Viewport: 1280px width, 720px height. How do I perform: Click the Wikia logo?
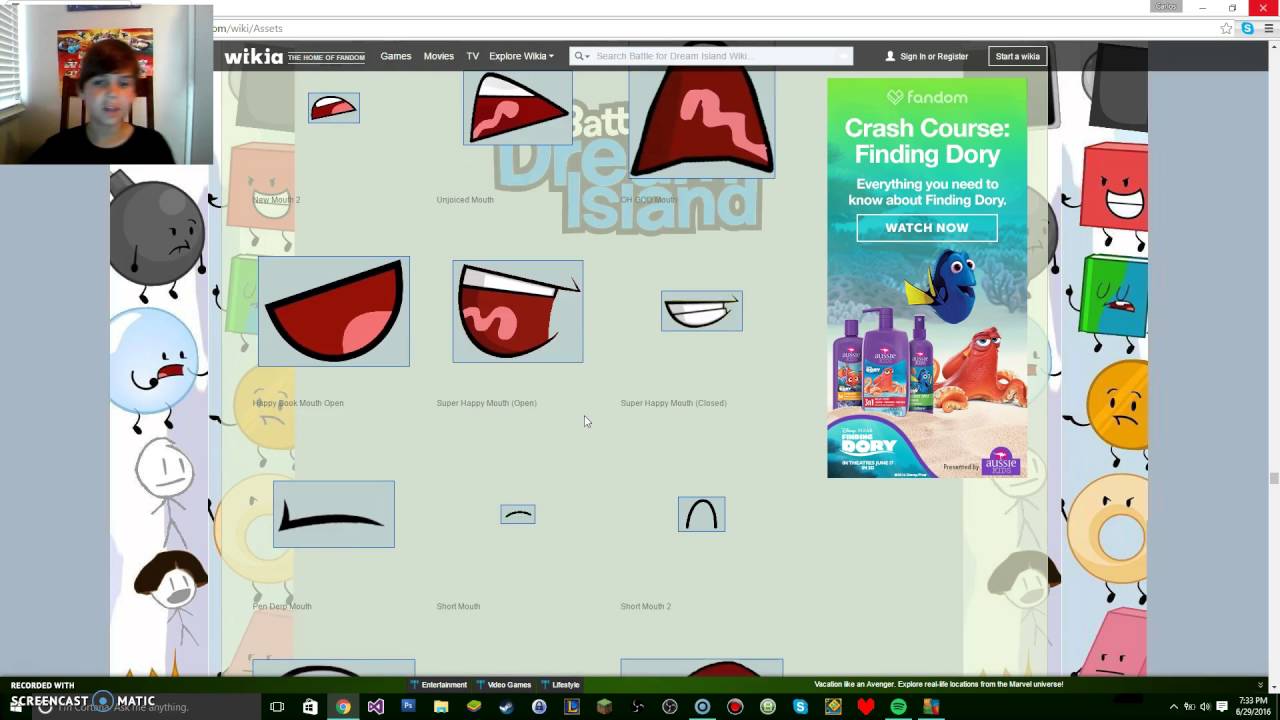pos(253,56)
